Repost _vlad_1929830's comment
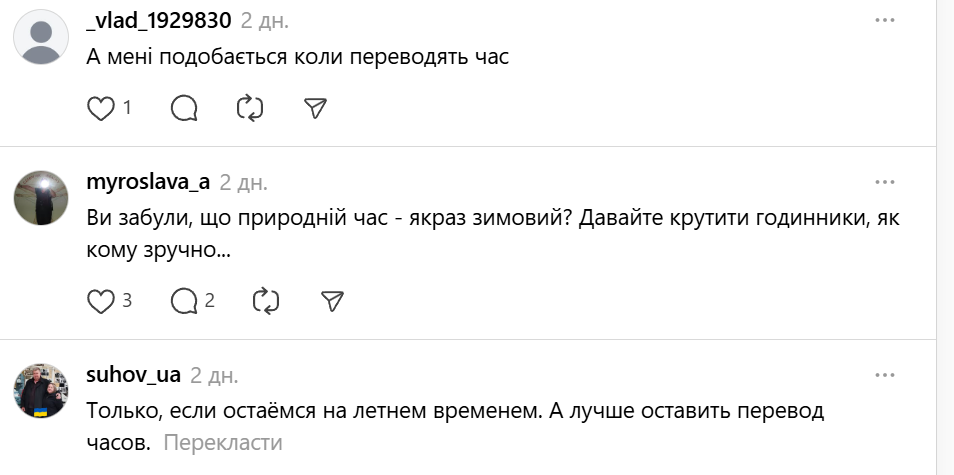 (249, 108)
